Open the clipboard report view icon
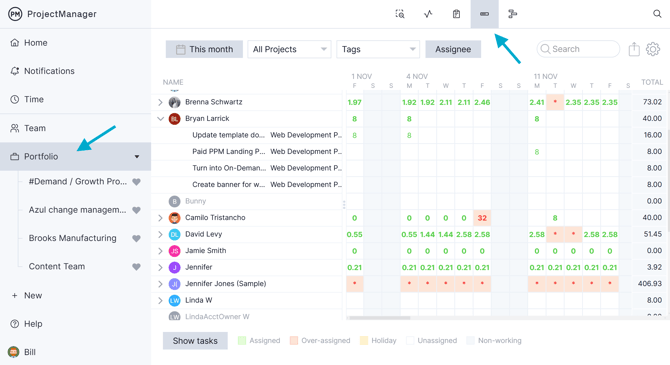The image size is (670, 365). tap(456, 14)
